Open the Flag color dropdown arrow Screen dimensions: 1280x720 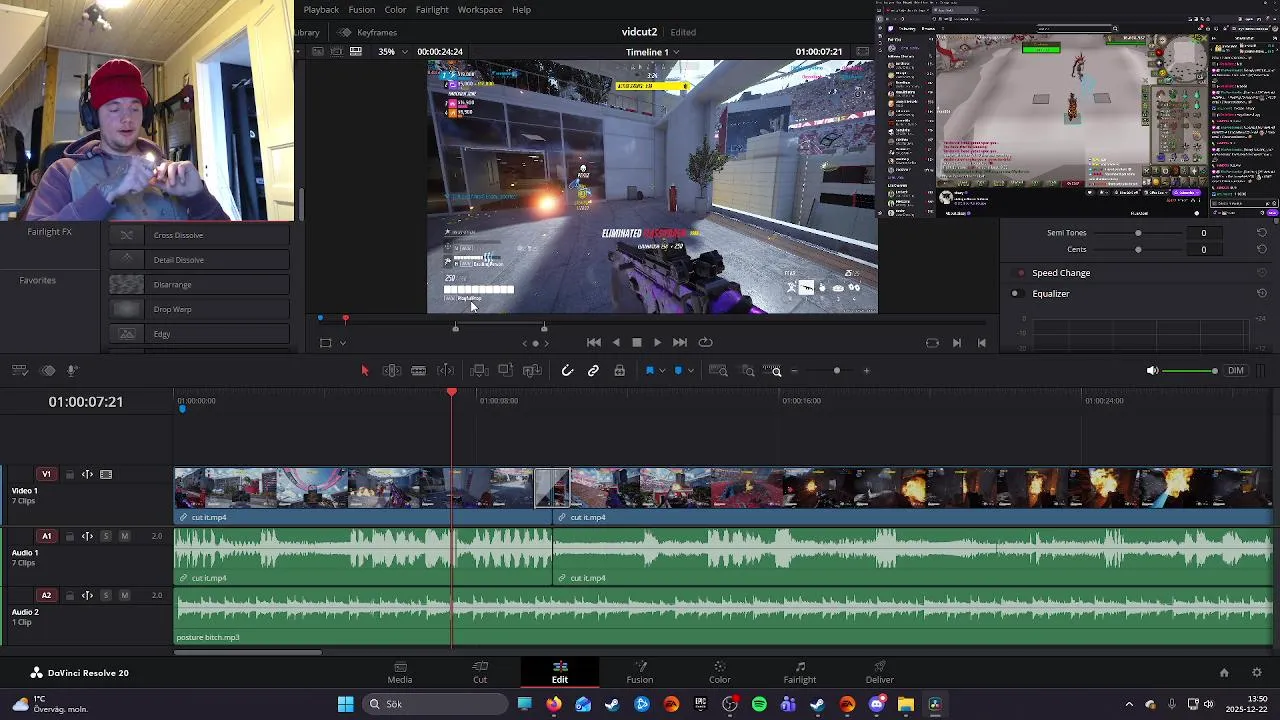pyautogui.click(x=661, y=371)
